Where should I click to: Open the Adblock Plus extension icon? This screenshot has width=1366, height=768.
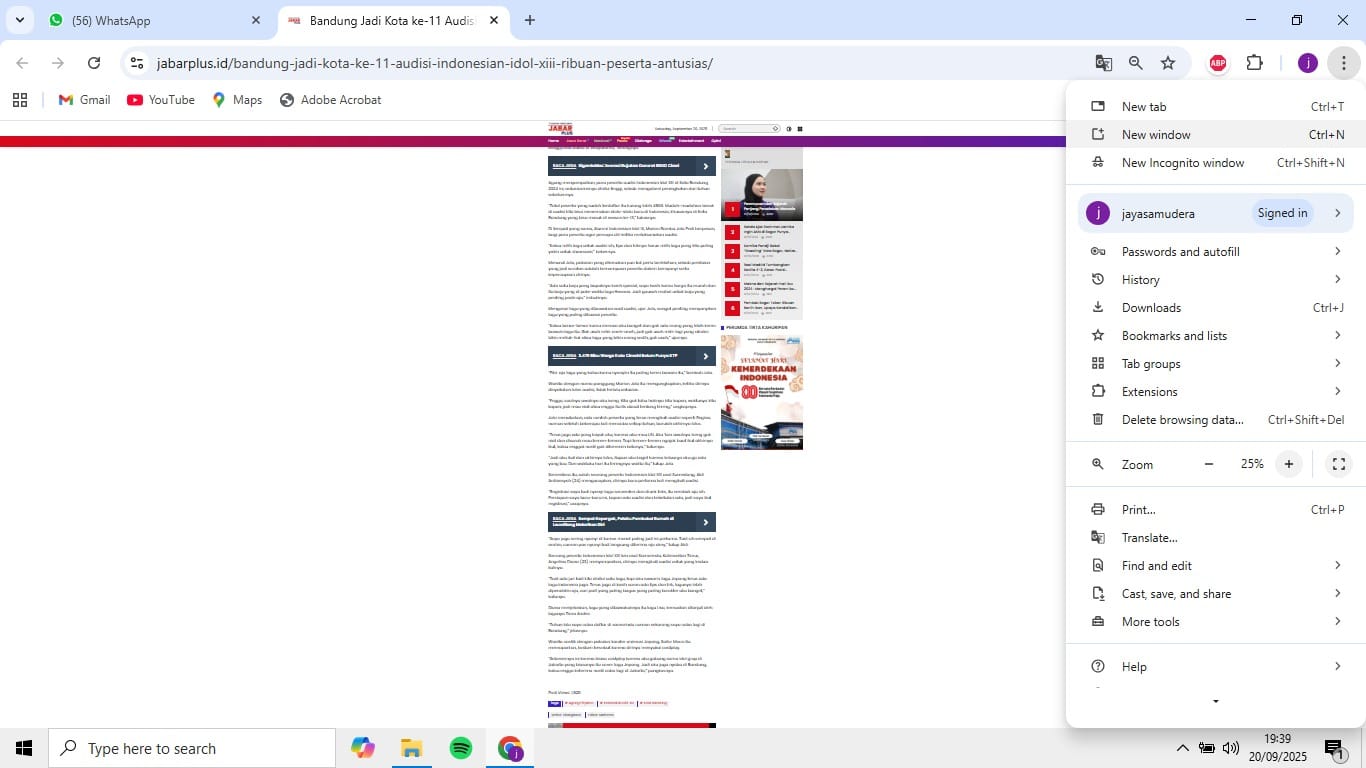click(x=1218, y=63)
